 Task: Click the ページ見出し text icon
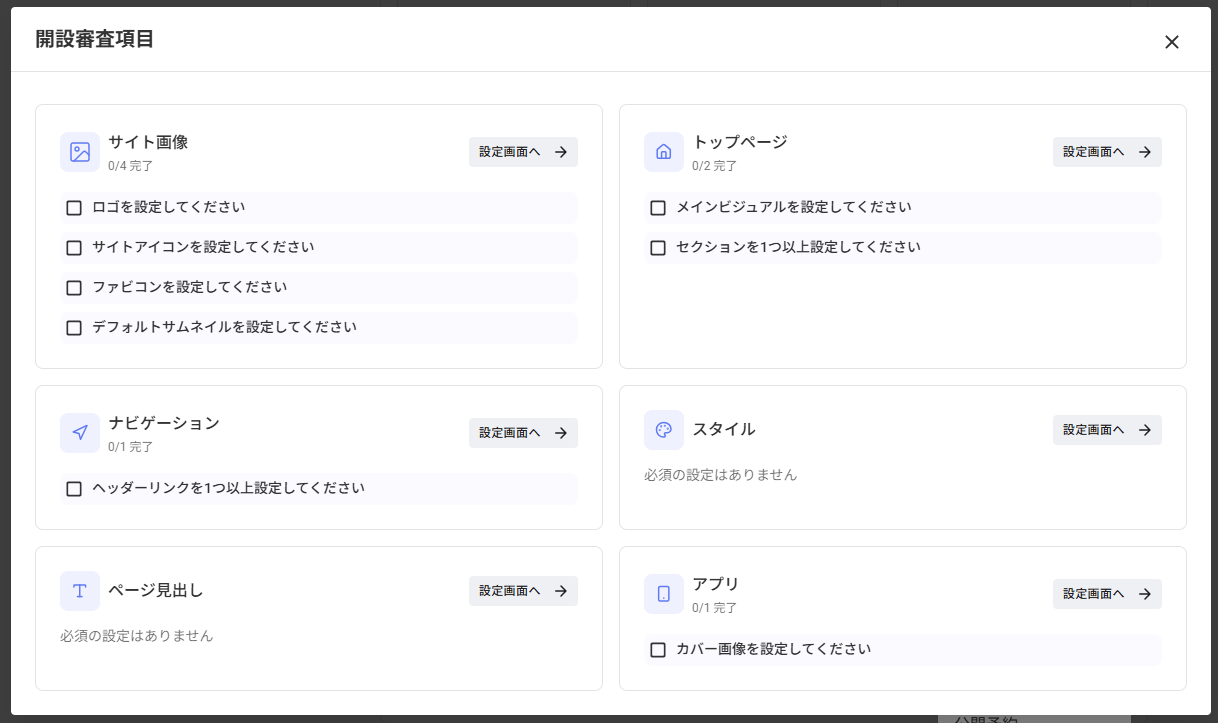click(80, 591)
